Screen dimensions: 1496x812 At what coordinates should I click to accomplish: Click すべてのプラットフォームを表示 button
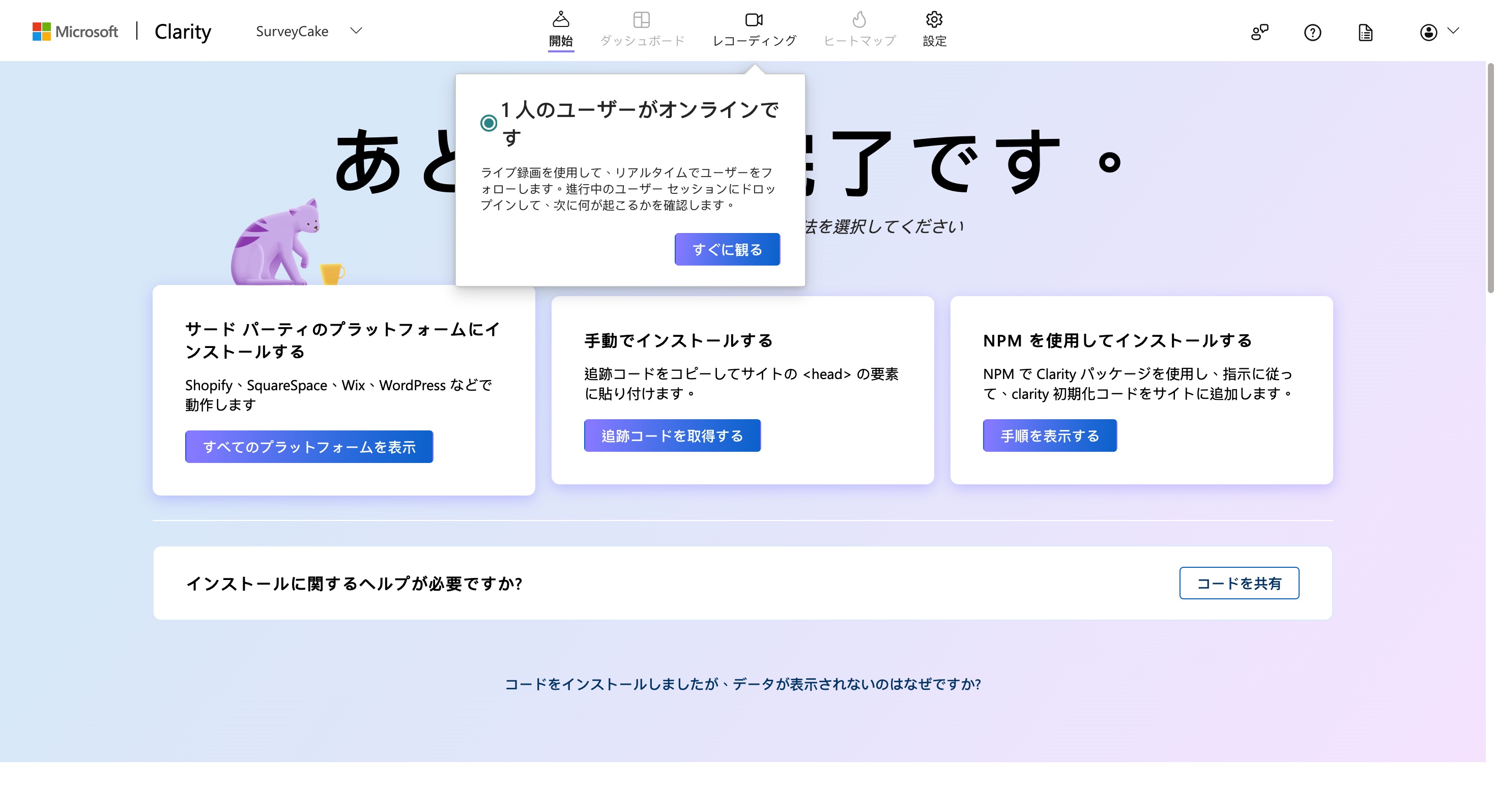tap(309, 447)
